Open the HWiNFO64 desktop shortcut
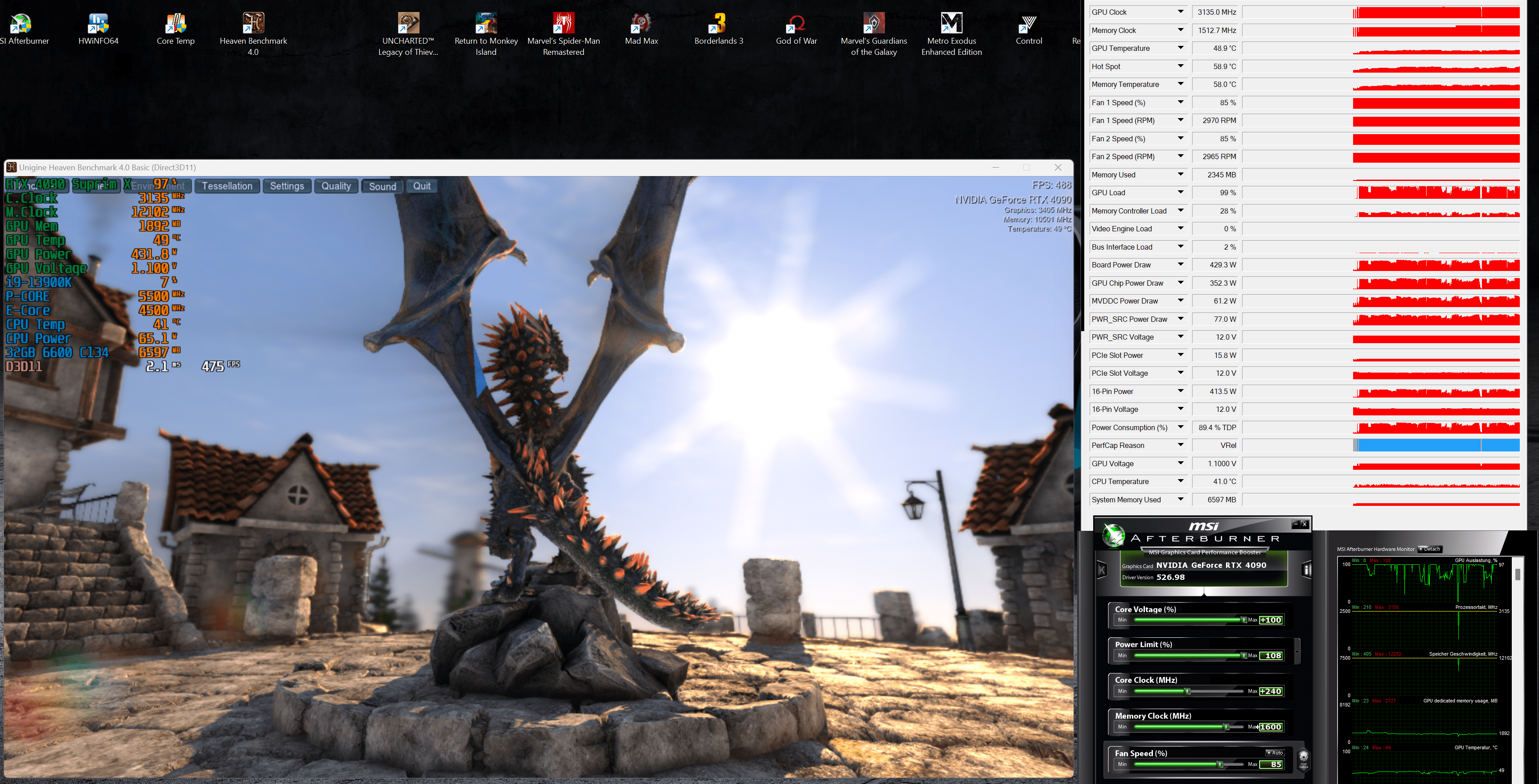The height and width of the screenshot is (784, 1539). point(98,29)
